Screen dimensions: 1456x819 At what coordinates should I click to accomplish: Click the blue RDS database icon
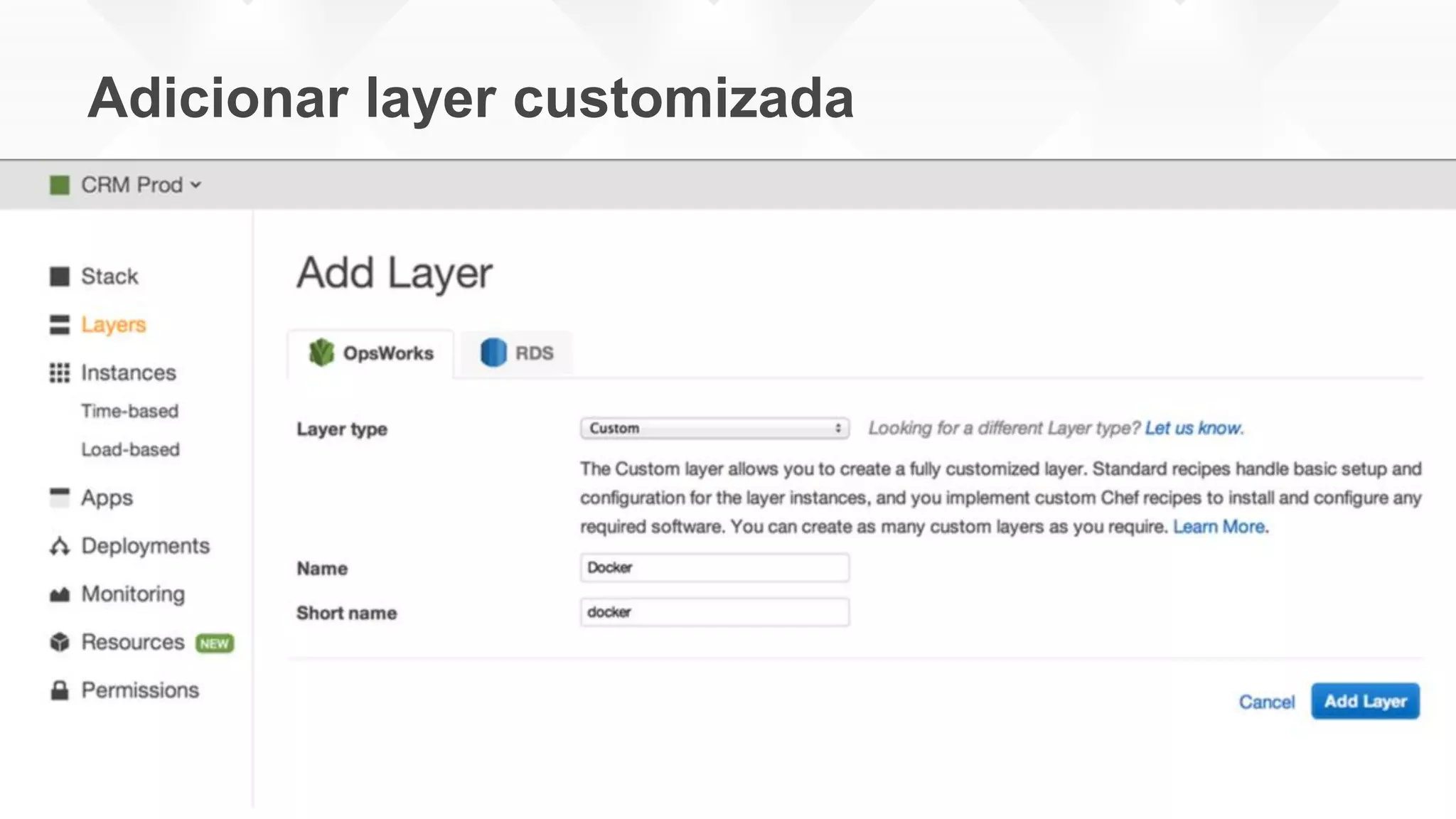[x=493, y=353]
